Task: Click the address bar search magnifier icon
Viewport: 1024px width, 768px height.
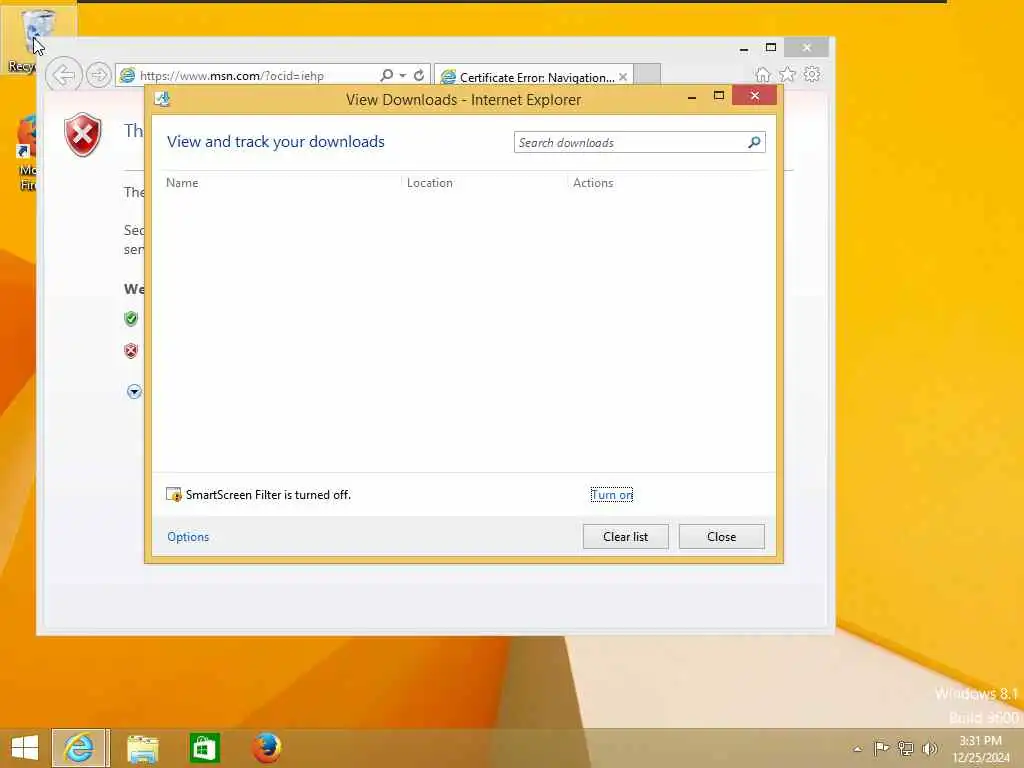Action: click(x=387, y=75)
